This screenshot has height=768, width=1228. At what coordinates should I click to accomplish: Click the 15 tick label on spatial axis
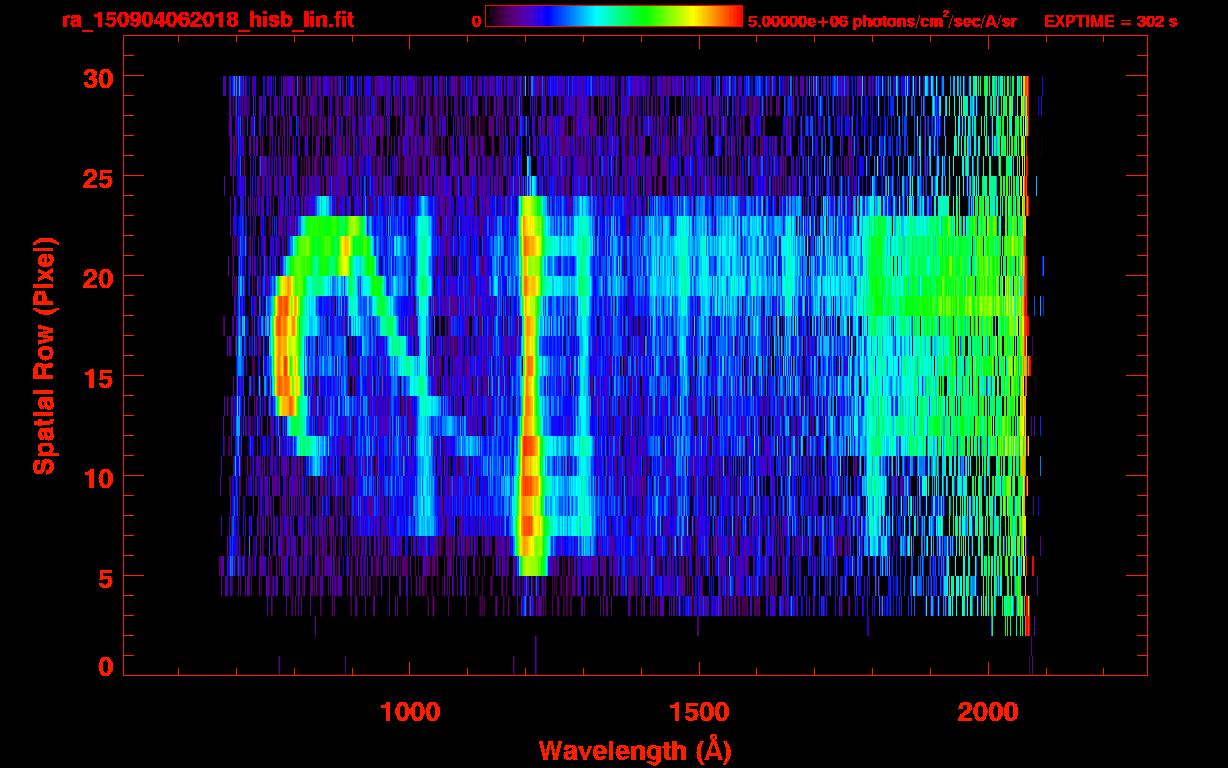(98, 376)
